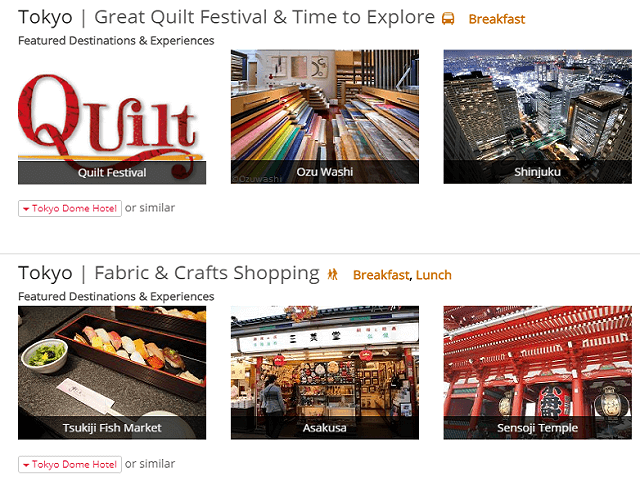Click Breakfast link on Fabric & Crafts day
The width and height of the screenshot is (640, 480).
[x=381, y=275]
